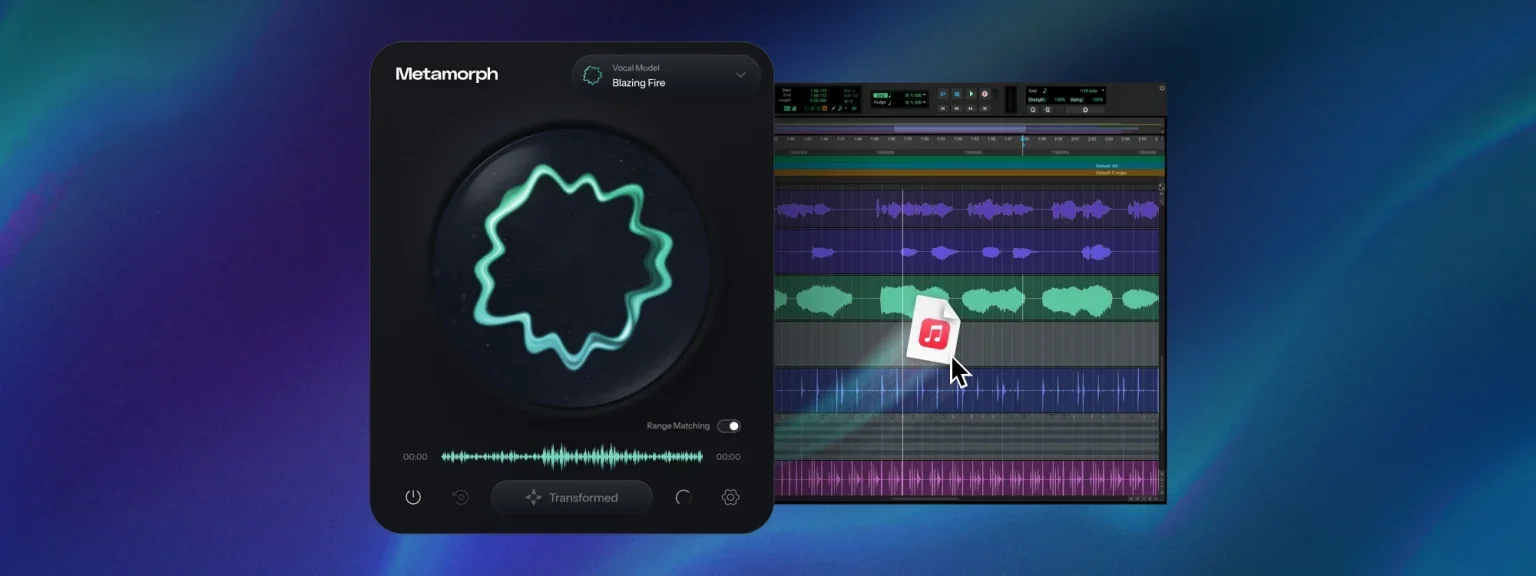This screenshot has height=576, width=1536.
Task: Click the circular voice visualizer orb
Action: 571,267
